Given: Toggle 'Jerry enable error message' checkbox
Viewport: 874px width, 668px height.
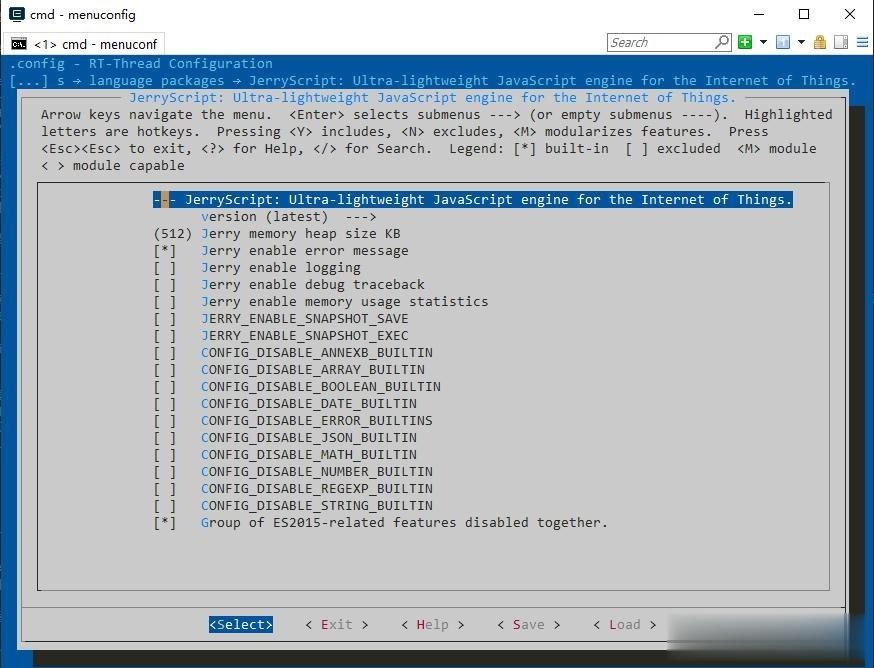Looking at the screenshot, I should pos(164,251).
